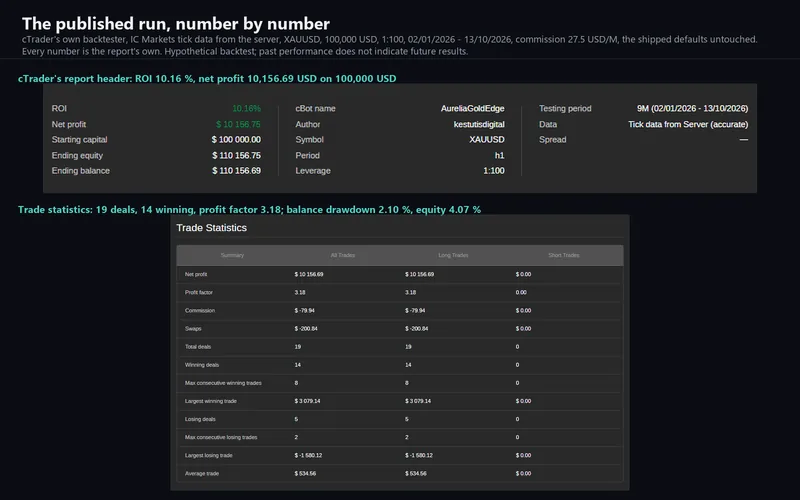This screenshot has width=800, height=500.
Task: Select the ROI value 10.16% in the report header
Action: point(246,108)
